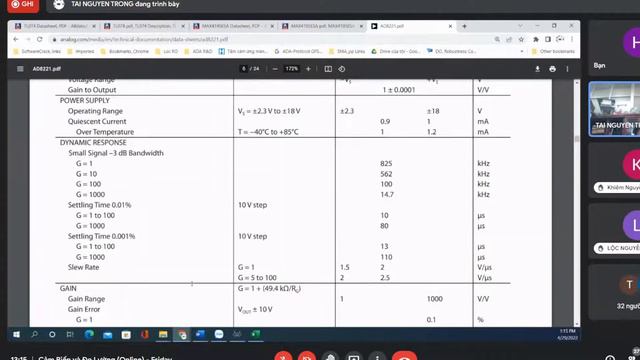Click the 'Slew Rate' row label
This screenshot has width=640, height=360.
point(83,267)
